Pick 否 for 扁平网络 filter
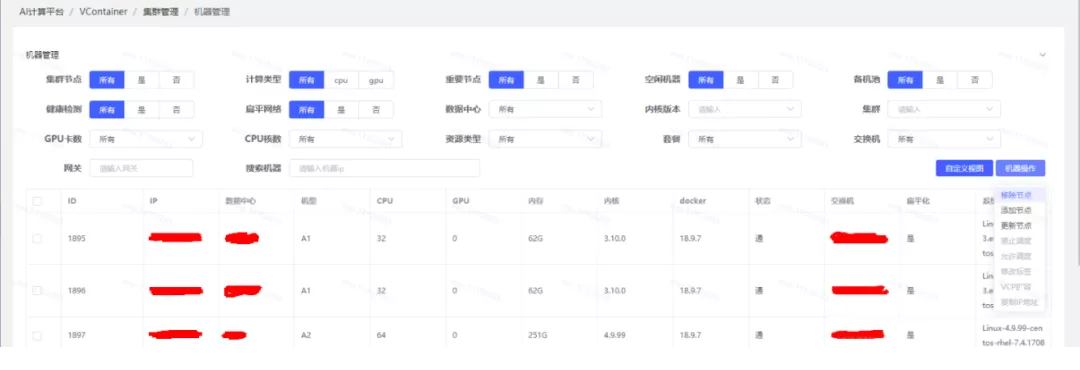 376,110
